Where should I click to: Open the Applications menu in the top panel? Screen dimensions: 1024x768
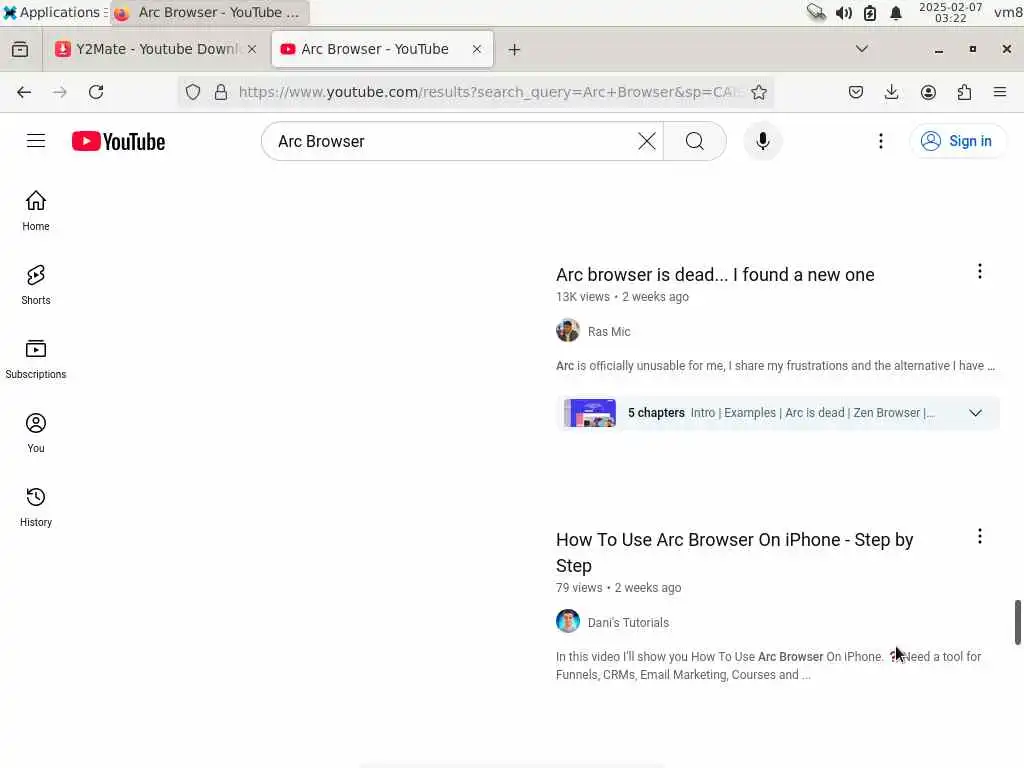click(x=54, y=12)
